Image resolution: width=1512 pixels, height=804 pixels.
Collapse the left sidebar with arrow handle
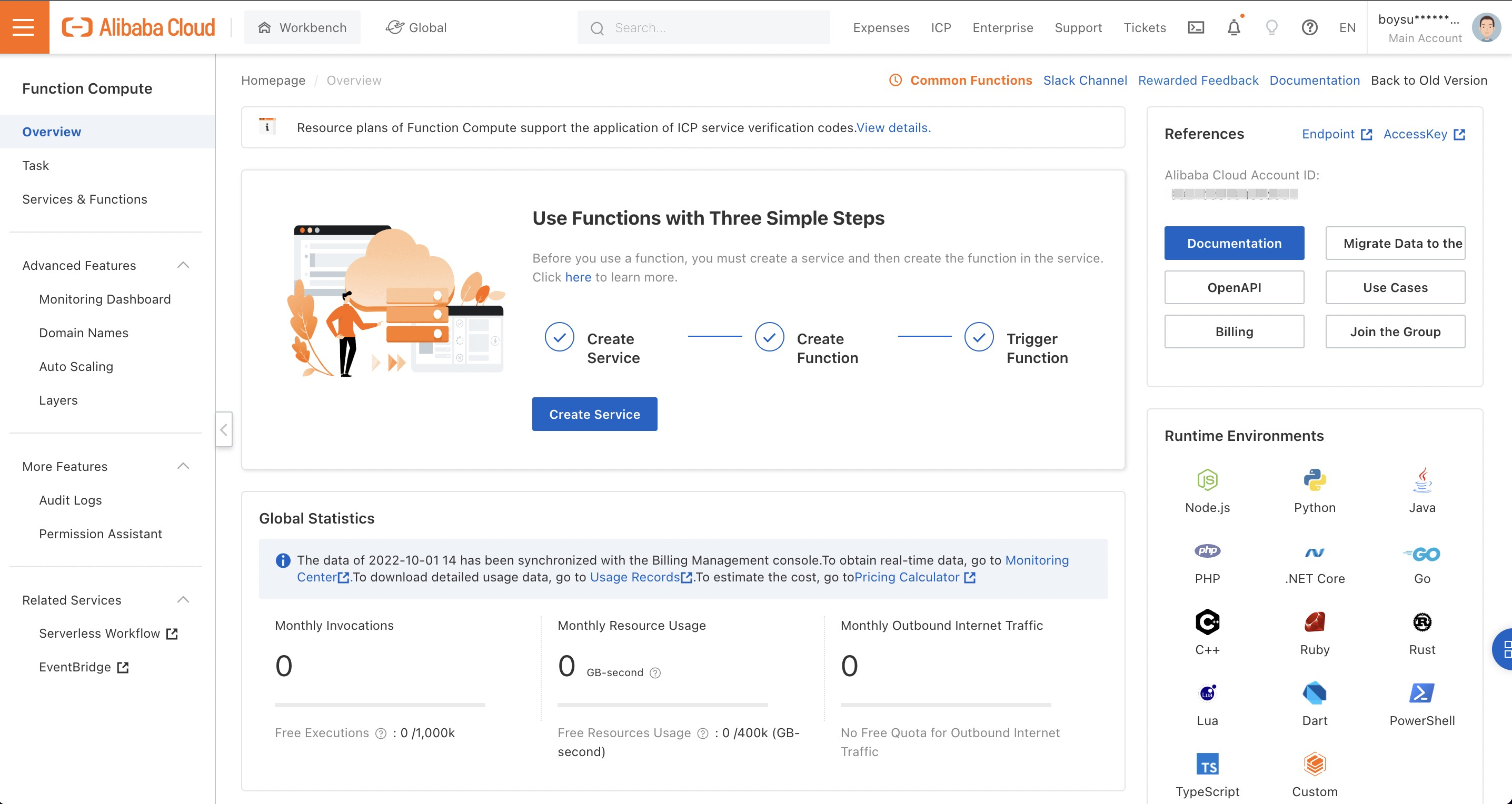point(224,430)
